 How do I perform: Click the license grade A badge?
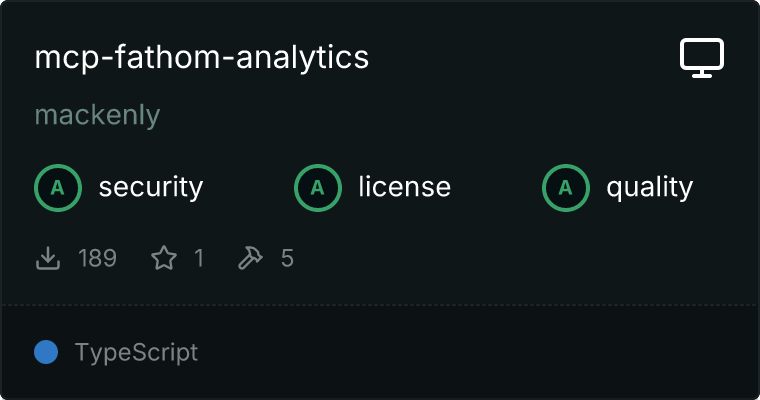coord(317,187)
